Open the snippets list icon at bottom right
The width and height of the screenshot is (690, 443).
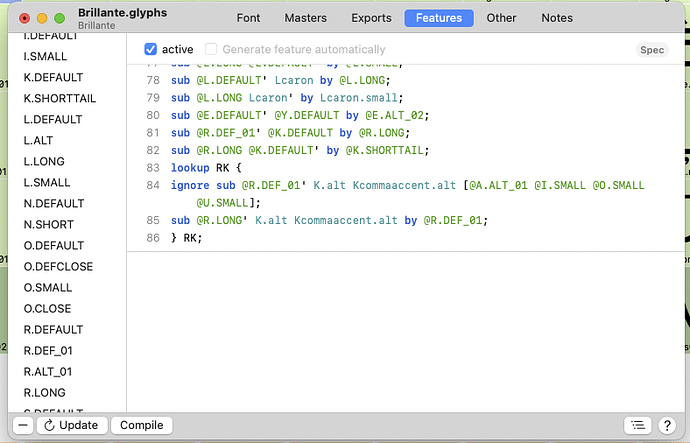(637, 425)
